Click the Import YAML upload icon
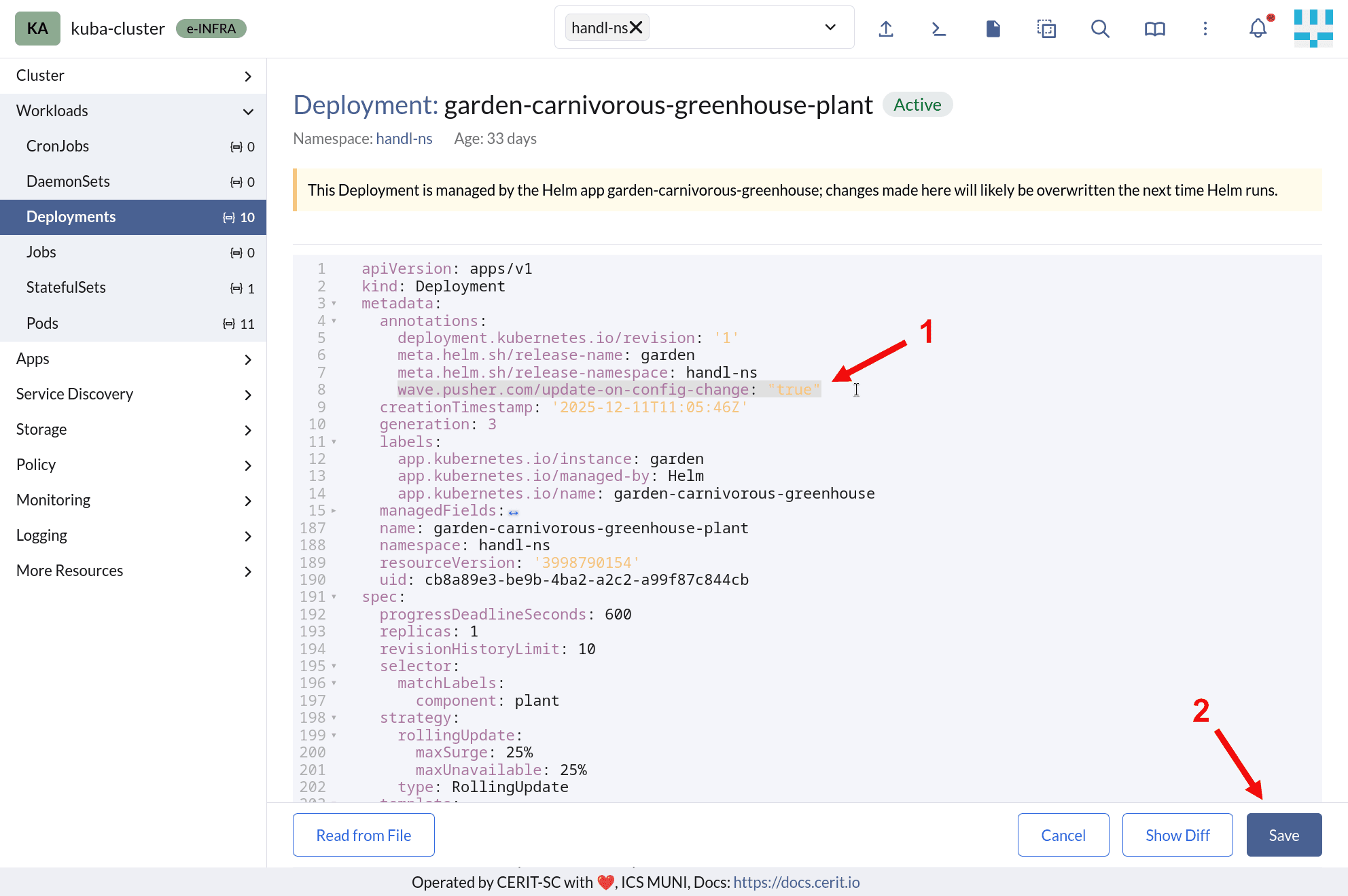1348x896 pixels. (886, 29)
